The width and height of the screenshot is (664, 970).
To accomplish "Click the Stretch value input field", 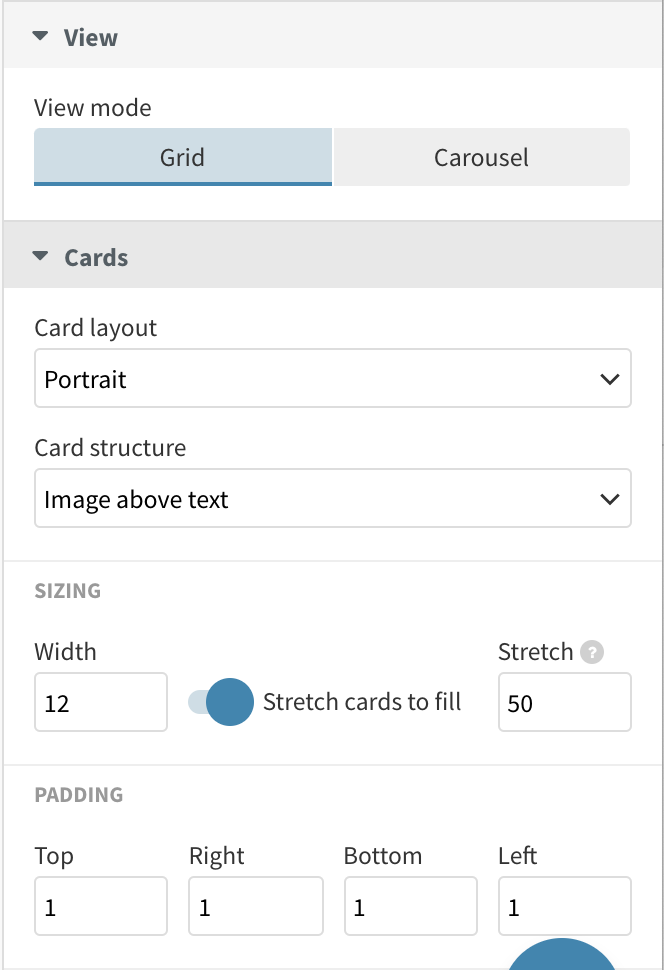I will click(565, 702).
